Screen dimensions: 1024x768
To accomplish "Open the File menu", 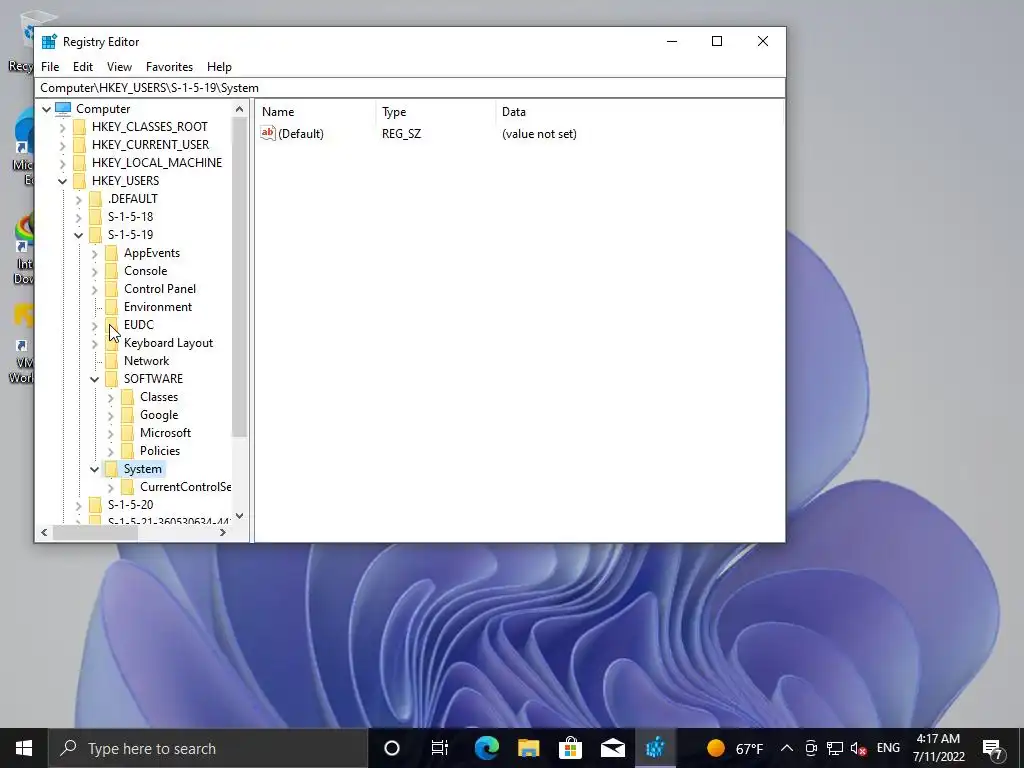I will point(50,67).
